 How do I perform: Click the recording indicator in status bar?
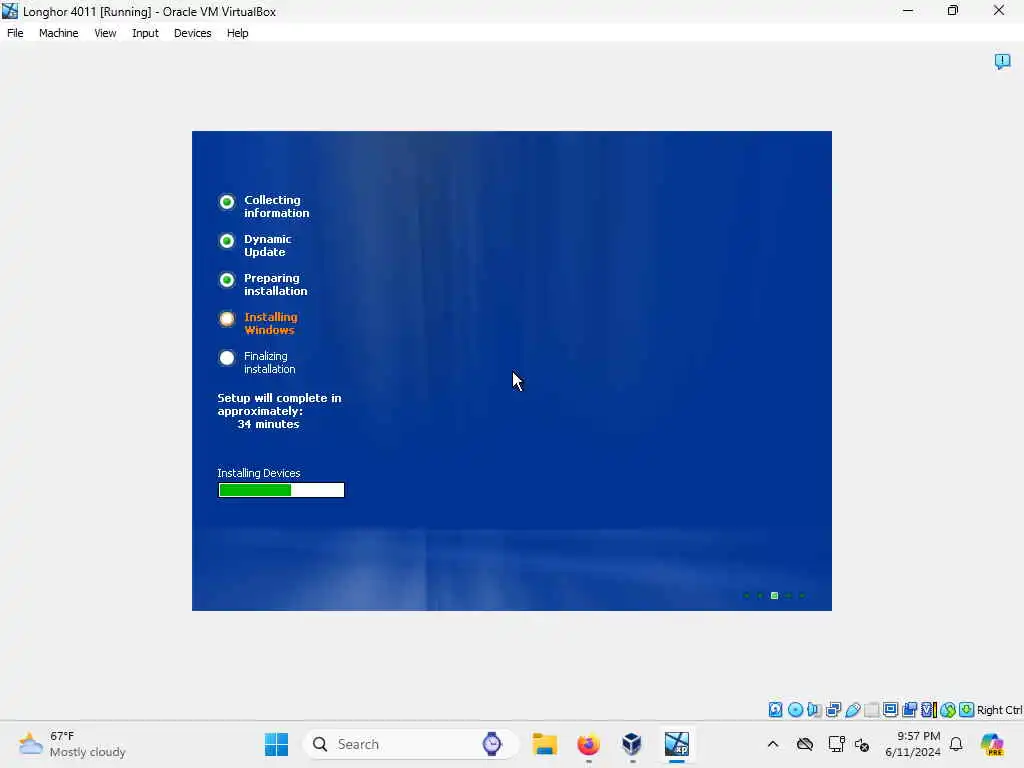click(x=909, y=710)
